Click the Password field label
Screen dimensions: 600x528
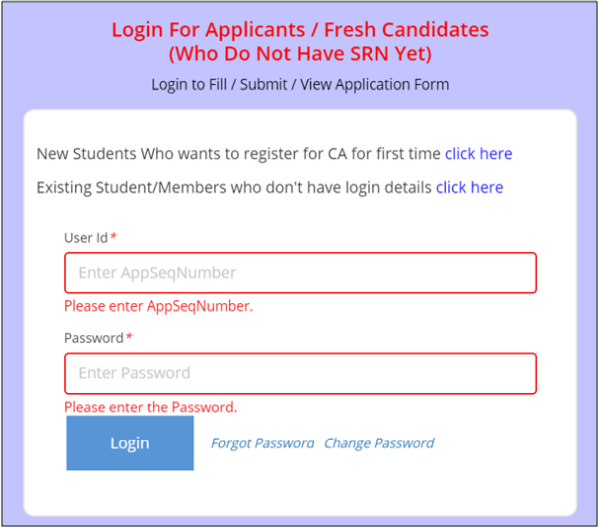93,338
